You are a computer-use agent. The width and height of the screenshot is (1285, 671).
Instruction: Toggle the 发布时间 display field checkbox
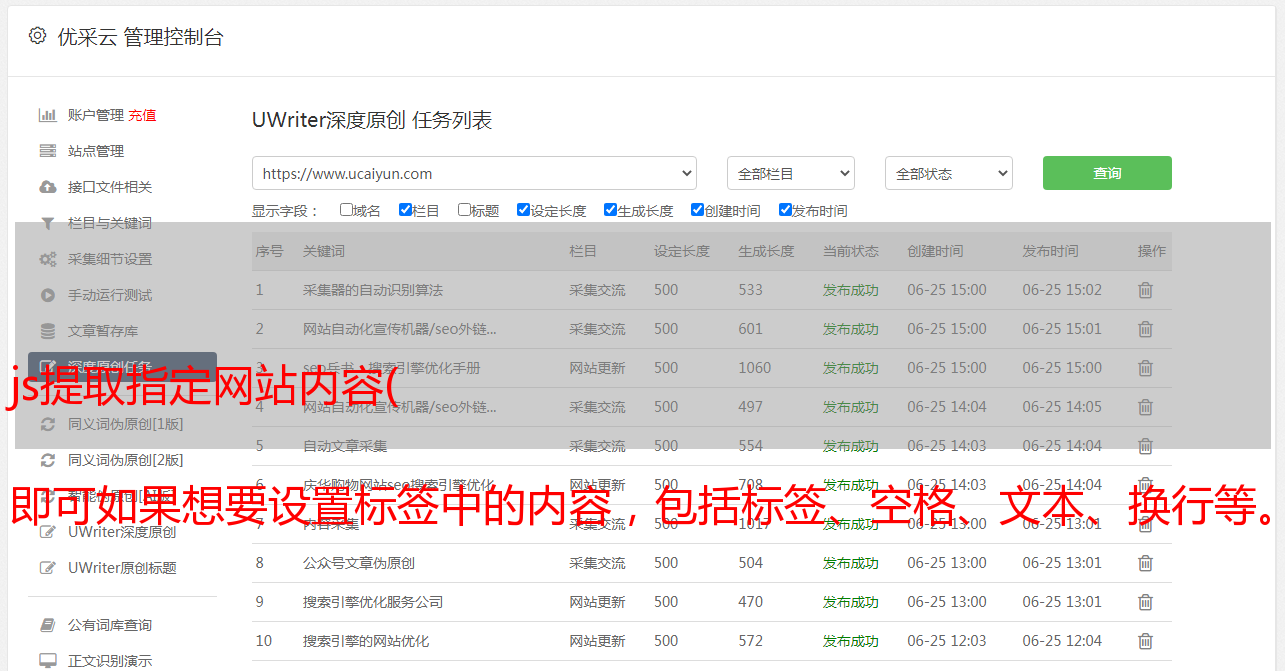click(x=785, y=210)
